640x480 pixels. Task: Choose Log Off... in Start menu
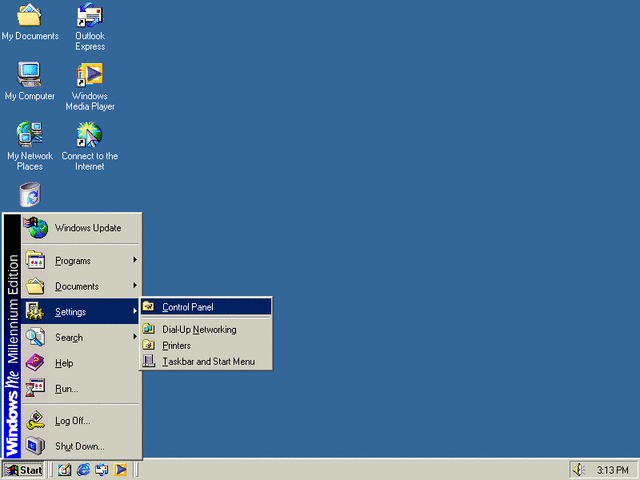coord(81,420)
